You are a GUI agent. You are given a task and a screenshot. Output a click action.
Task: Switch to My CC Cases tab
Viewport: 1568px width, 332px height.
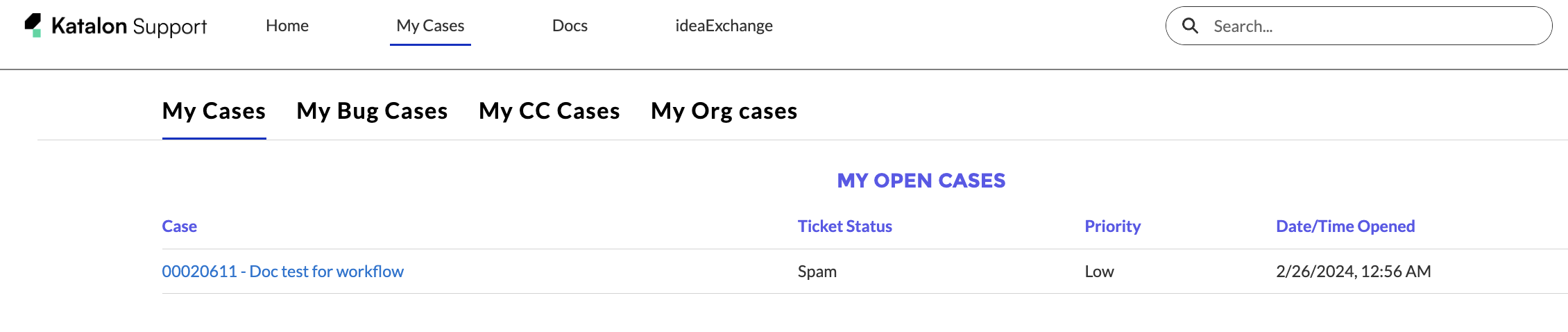[x=549, y=111]
